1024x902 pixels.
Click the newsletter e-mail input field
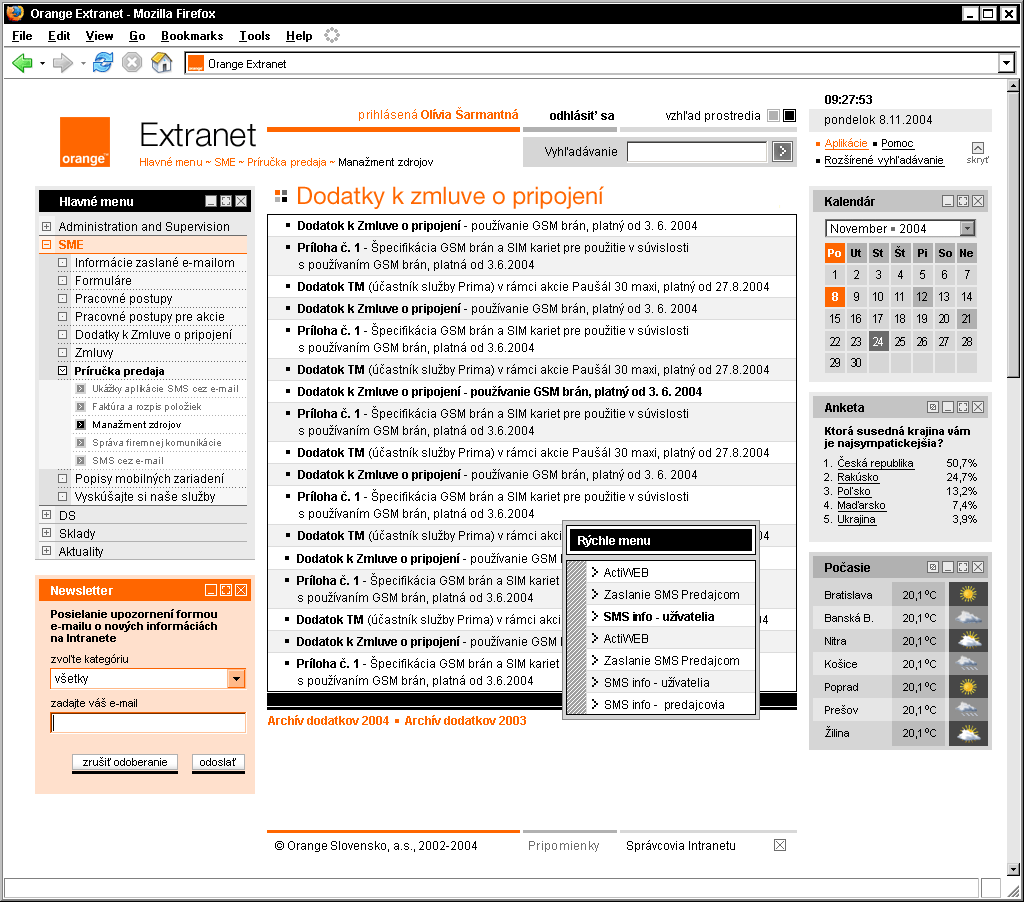[x=148, y=722]
